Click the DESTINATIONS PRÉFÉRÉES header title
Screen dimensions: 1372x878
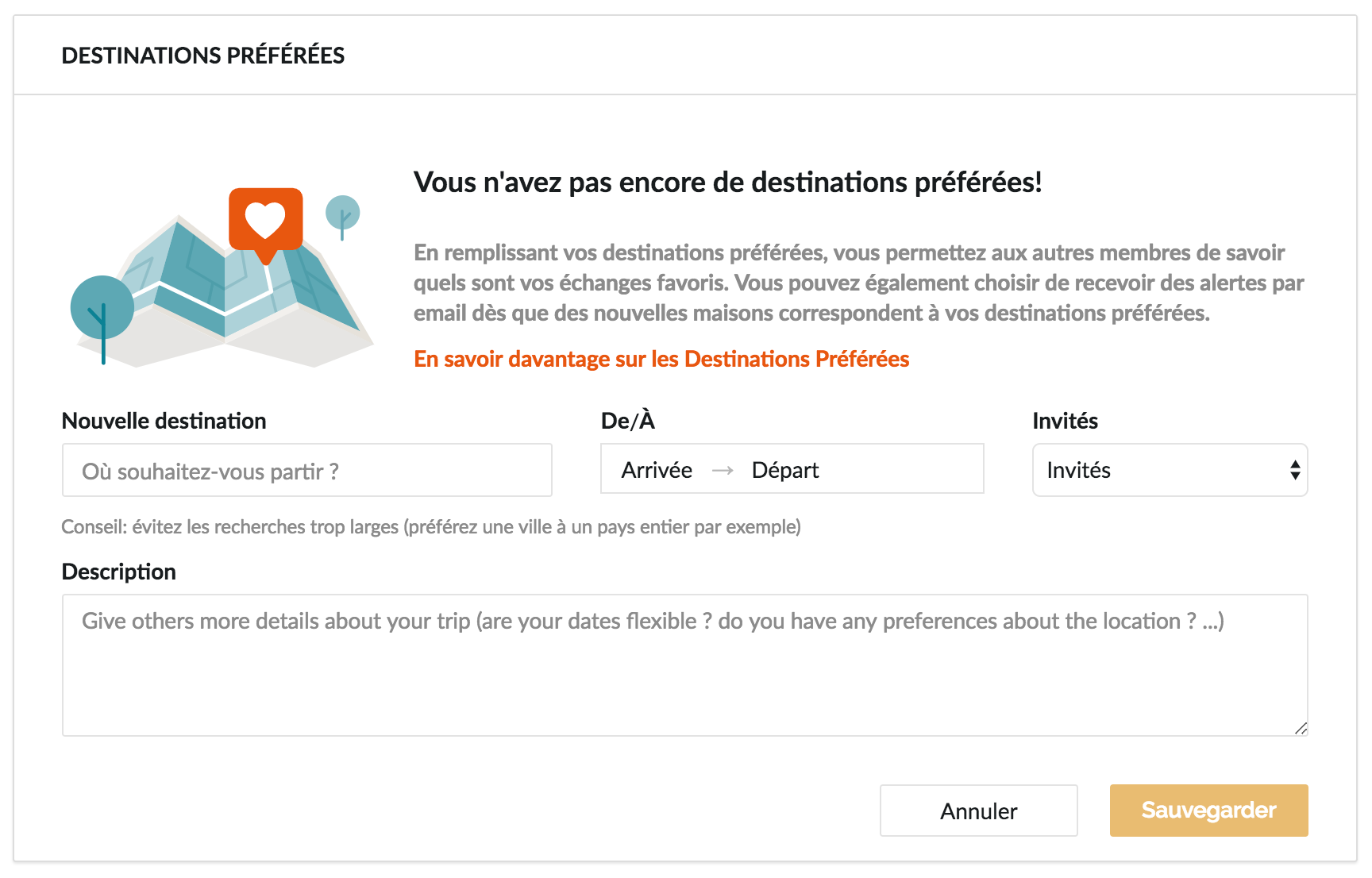point(204,56)
